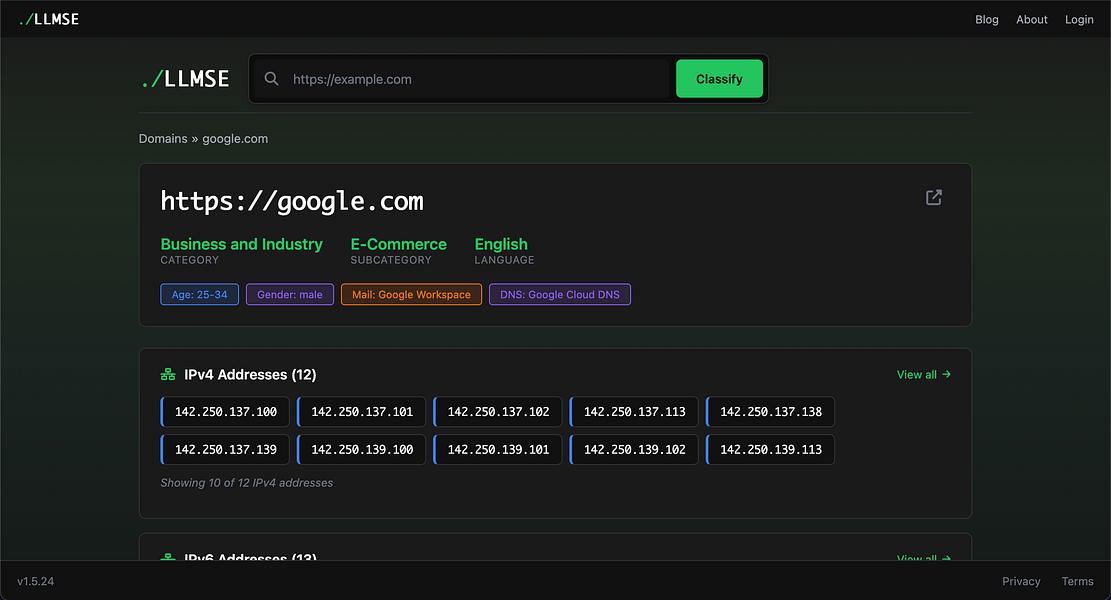The image size is (1111, 600).
Task: Navigate to Domains breadcrumb
Action: click(163, 139)
